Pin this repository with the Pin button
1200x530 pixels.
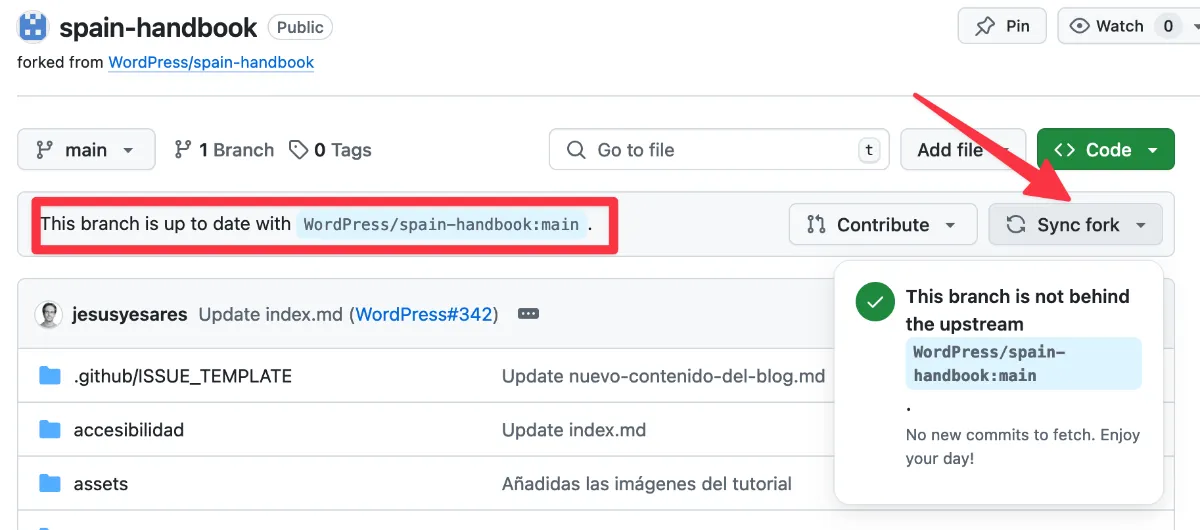1002,26
